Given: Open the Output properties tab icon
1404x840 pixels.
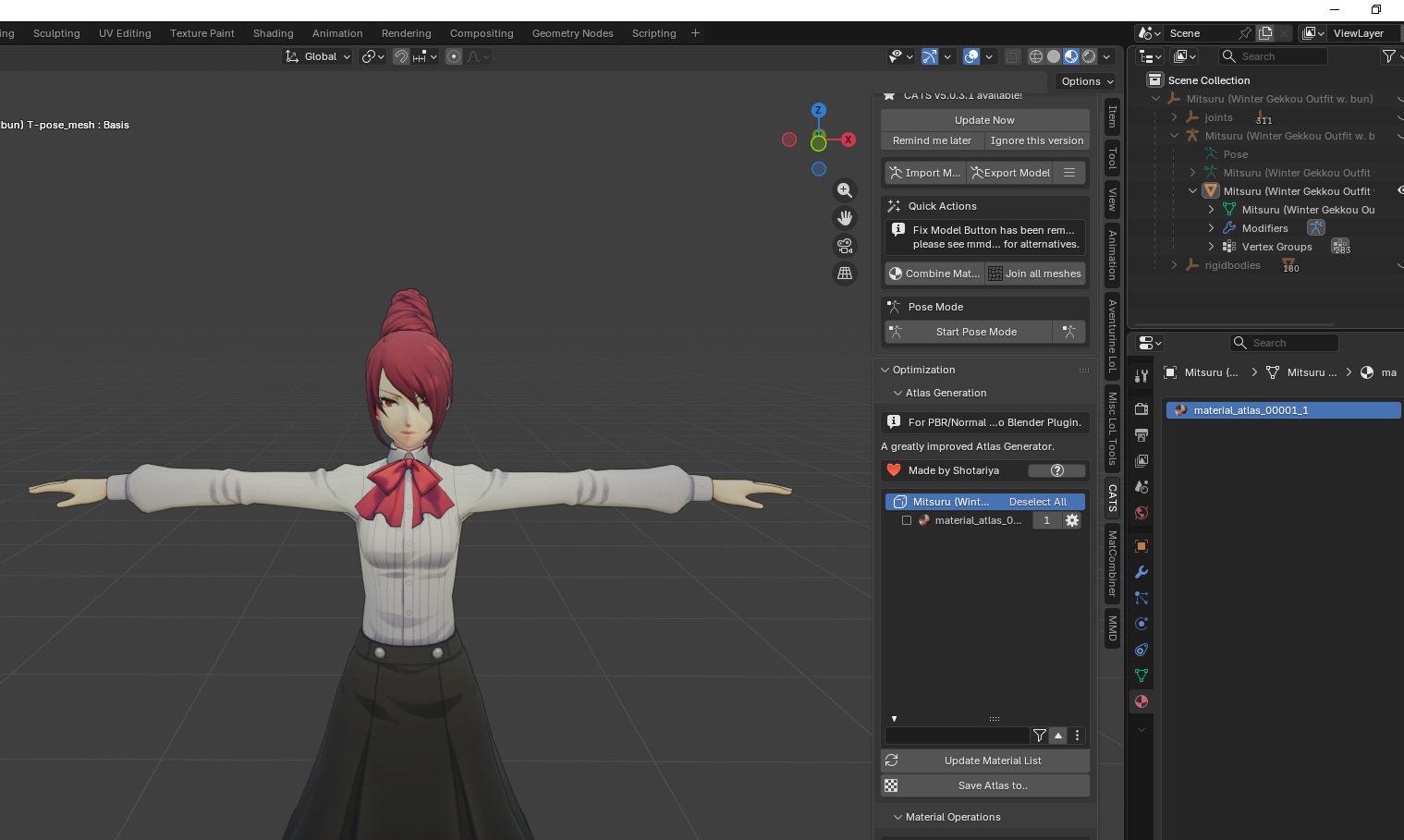Looking at the screenshot, I should 1142,435.
